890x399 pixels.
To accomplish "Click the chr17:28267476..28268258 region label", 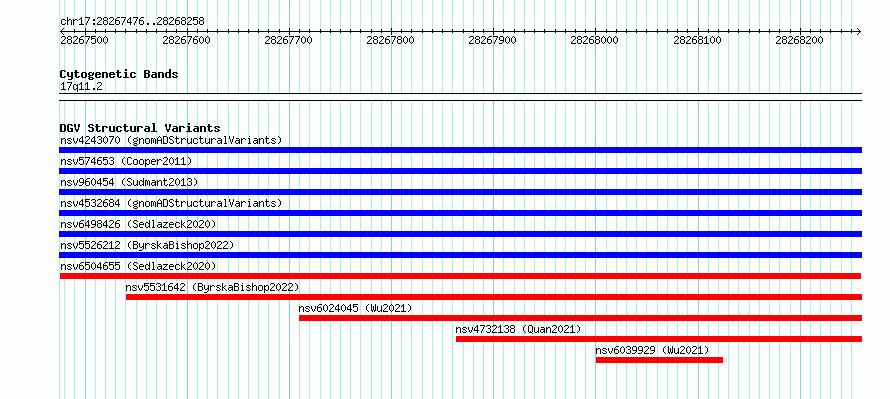I will point(132,22).
